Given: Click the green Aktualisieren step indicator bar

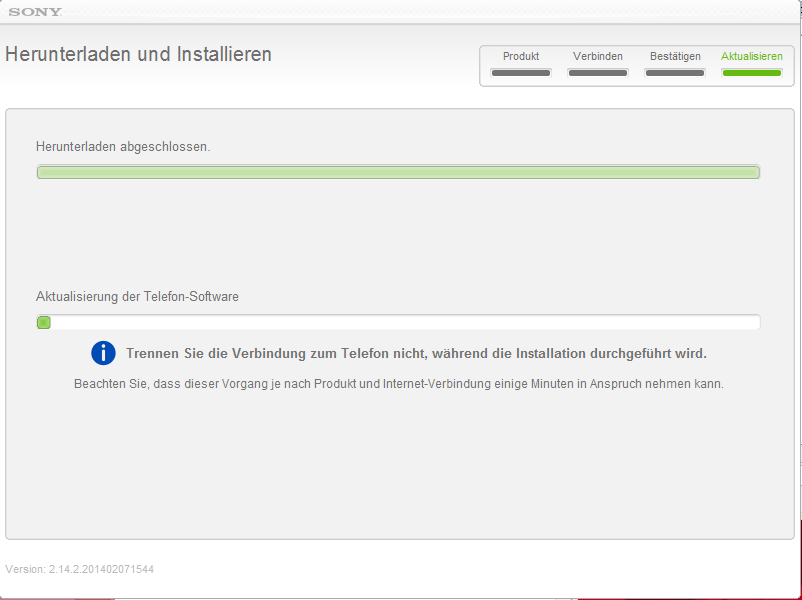Looking at the screenshot, I should click(x=751, y=73).
